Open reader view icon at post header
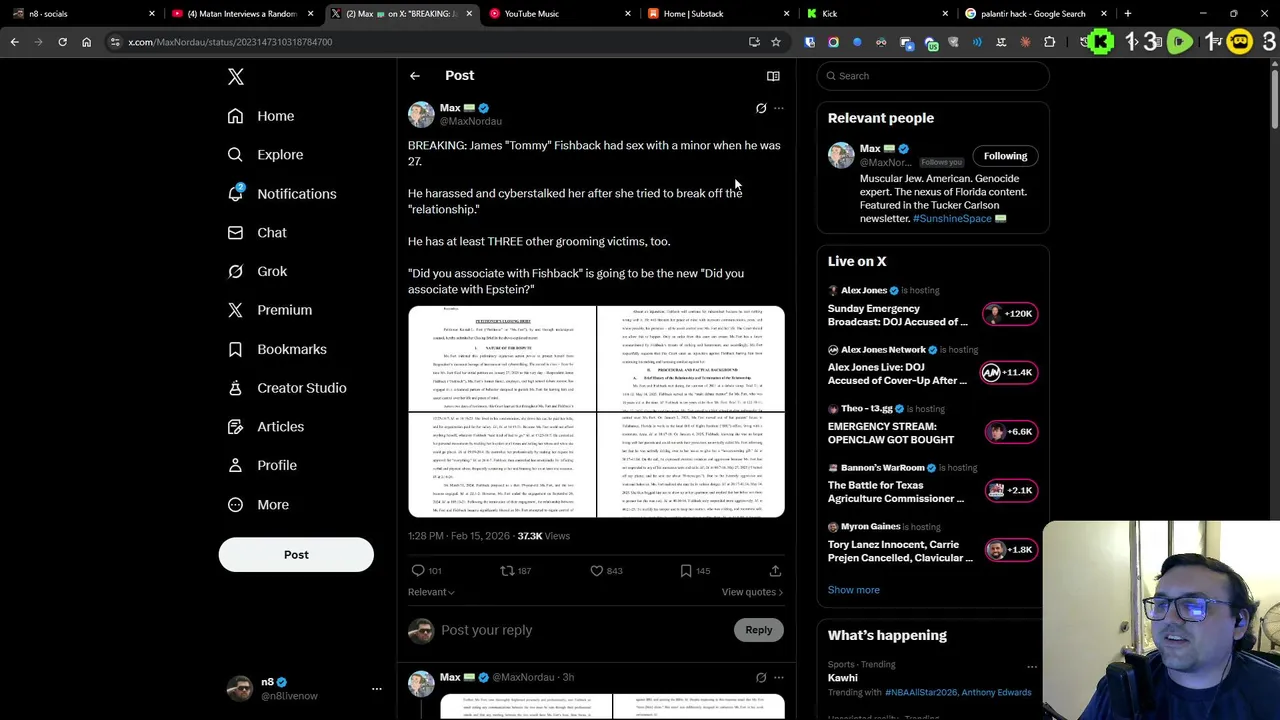The width and height of the screenshot is (1280, 720). click(773, 76)
